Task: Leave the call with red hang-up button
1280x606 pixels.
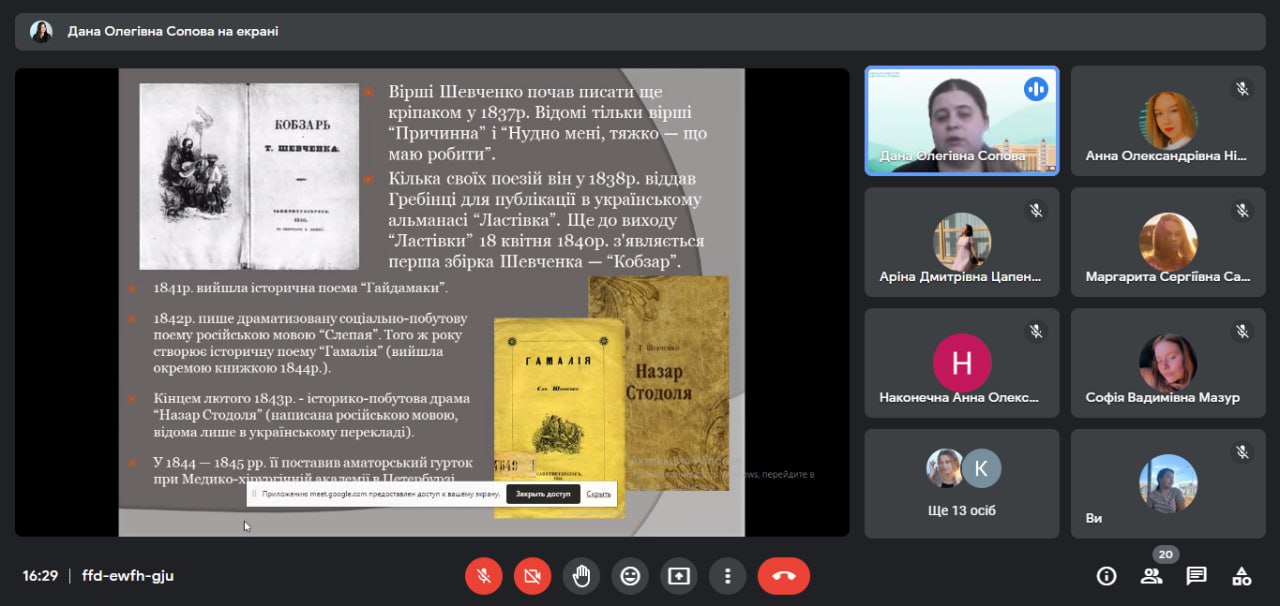Action: coord(783,576)
